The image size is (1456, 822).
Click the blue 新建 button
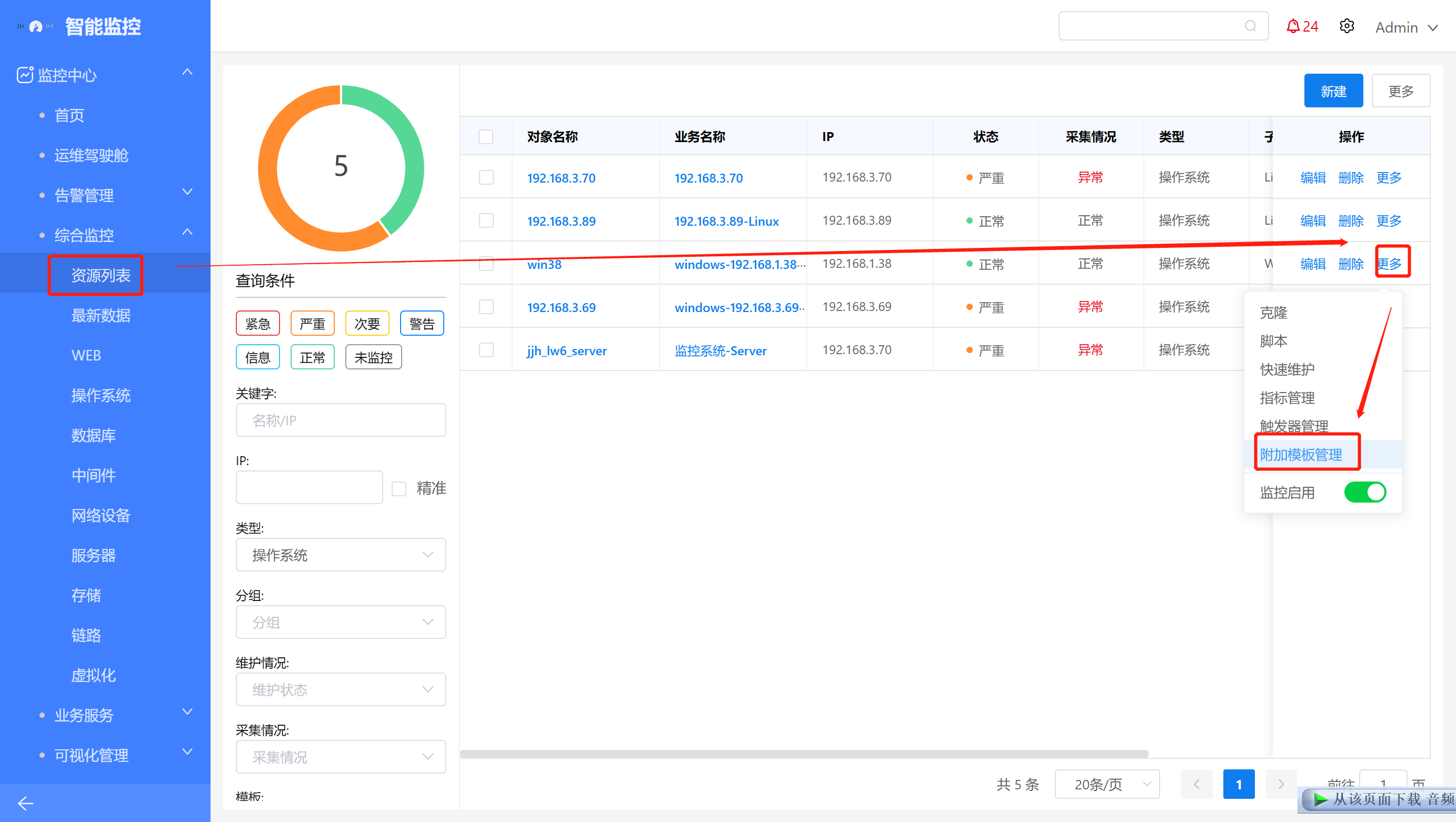[1333, 91]
